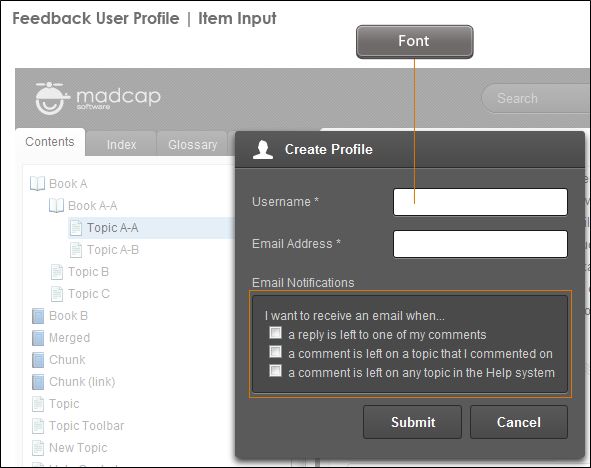The image size is (591, 468).
Task: Click the Create Profile user silhouette icon
Action: point(263,150)
